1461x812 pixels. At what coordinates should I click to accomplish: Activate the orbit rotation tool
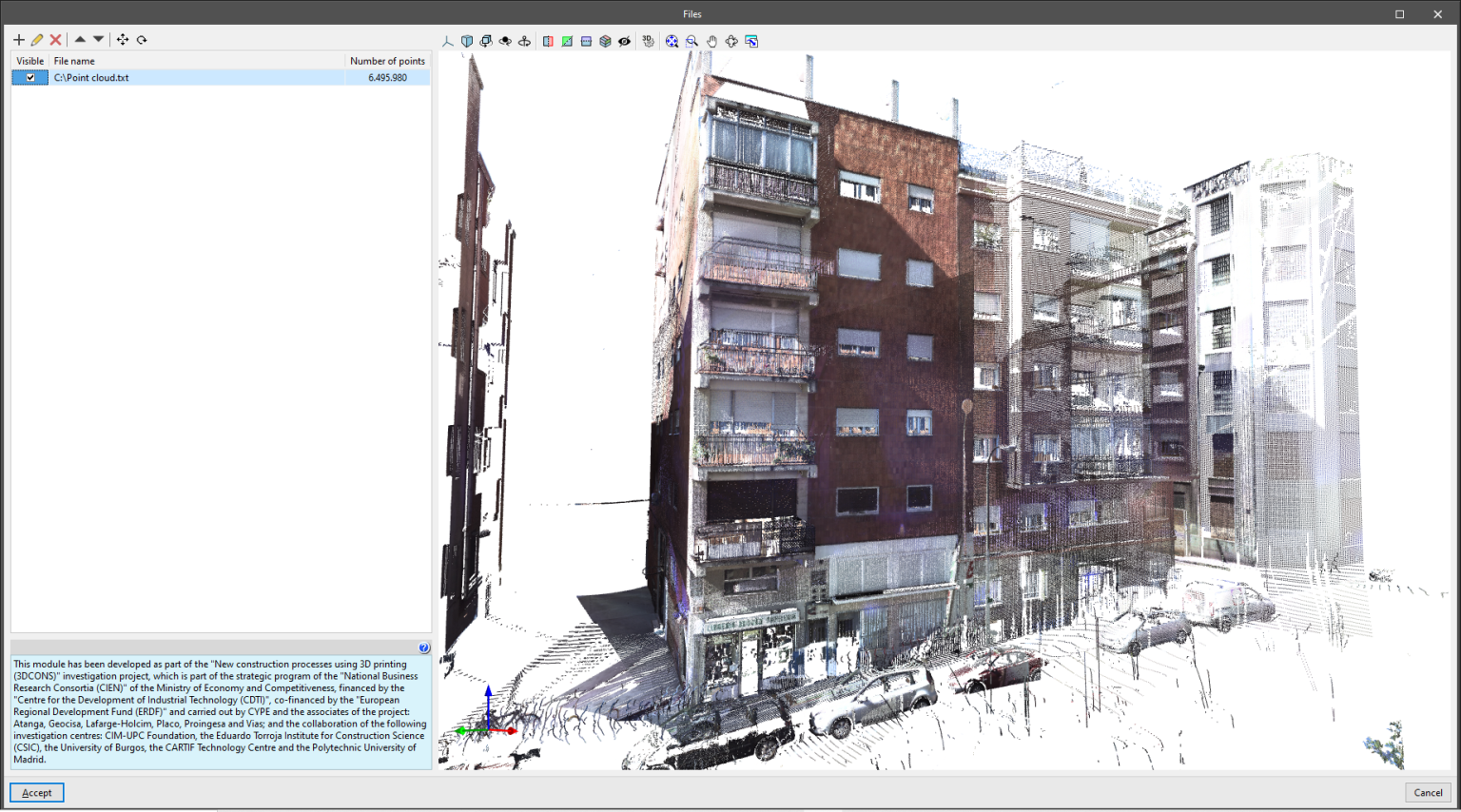485,41
